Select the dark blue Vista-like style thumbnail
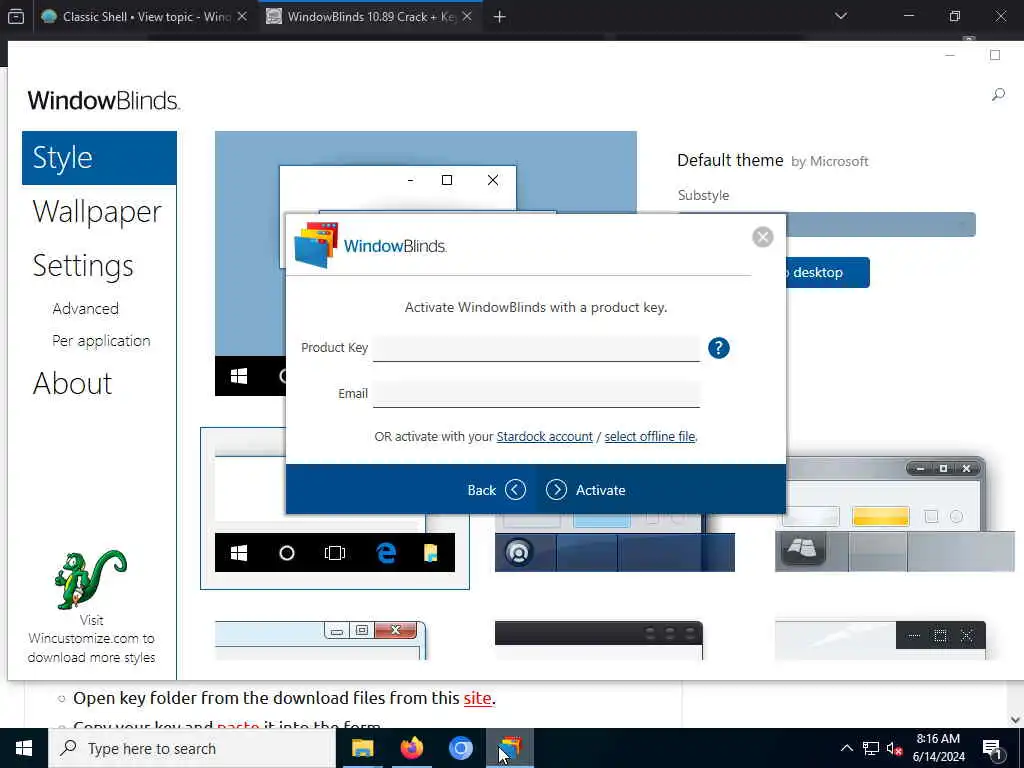This screenshot has height=768, width=1024. coord(615,543)
